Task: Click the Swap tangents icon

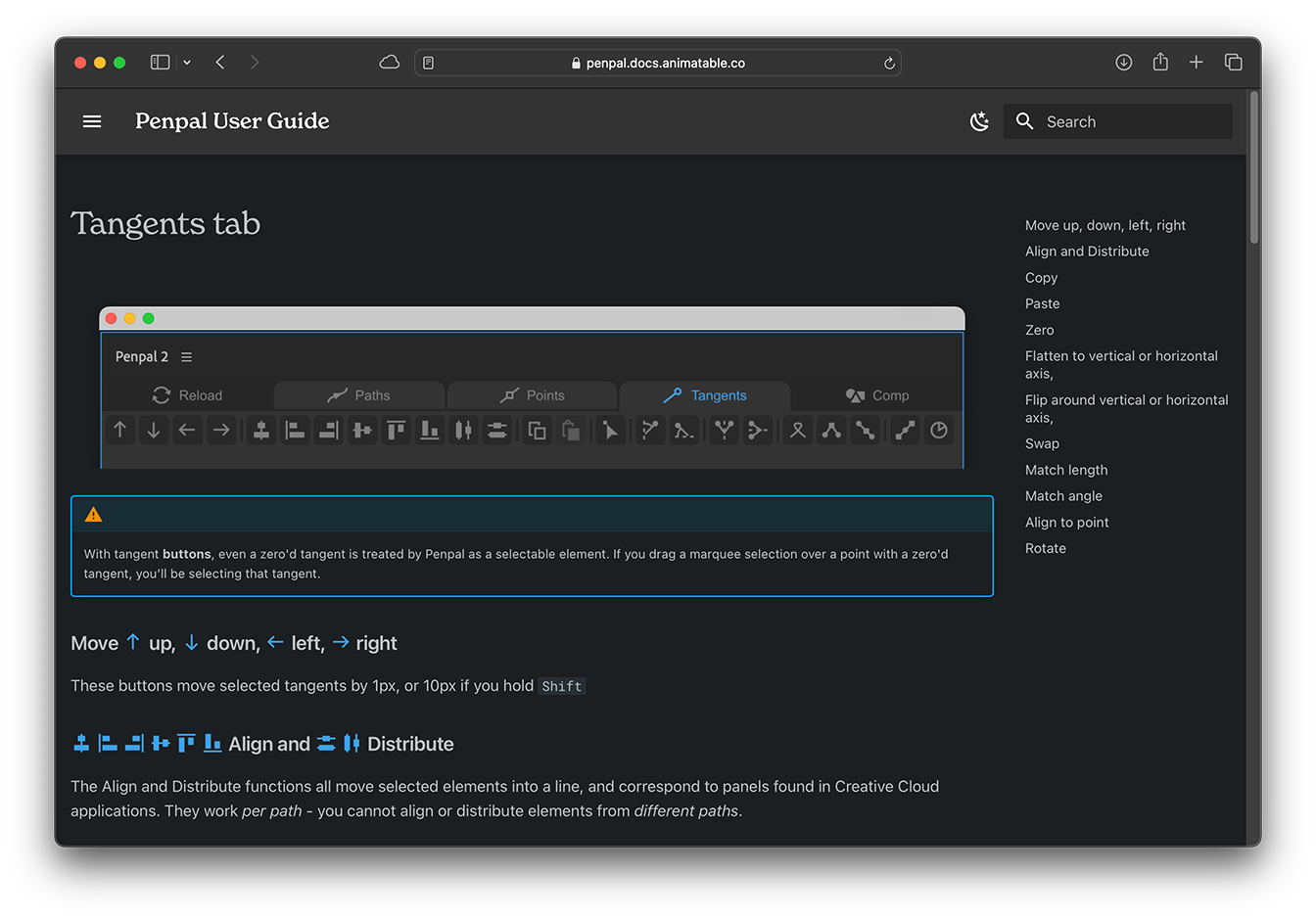Action: [x=798, y=430]
